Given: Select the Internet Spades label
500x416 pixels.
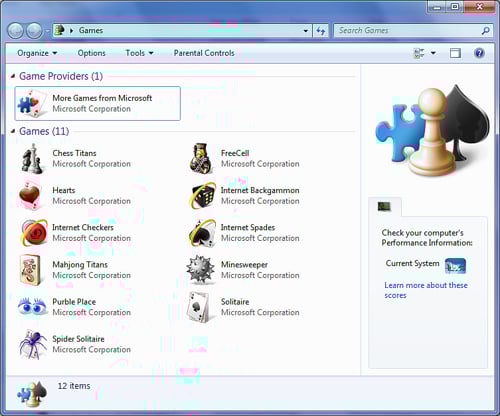Looking at the screenshot, I should coord(248,227).
